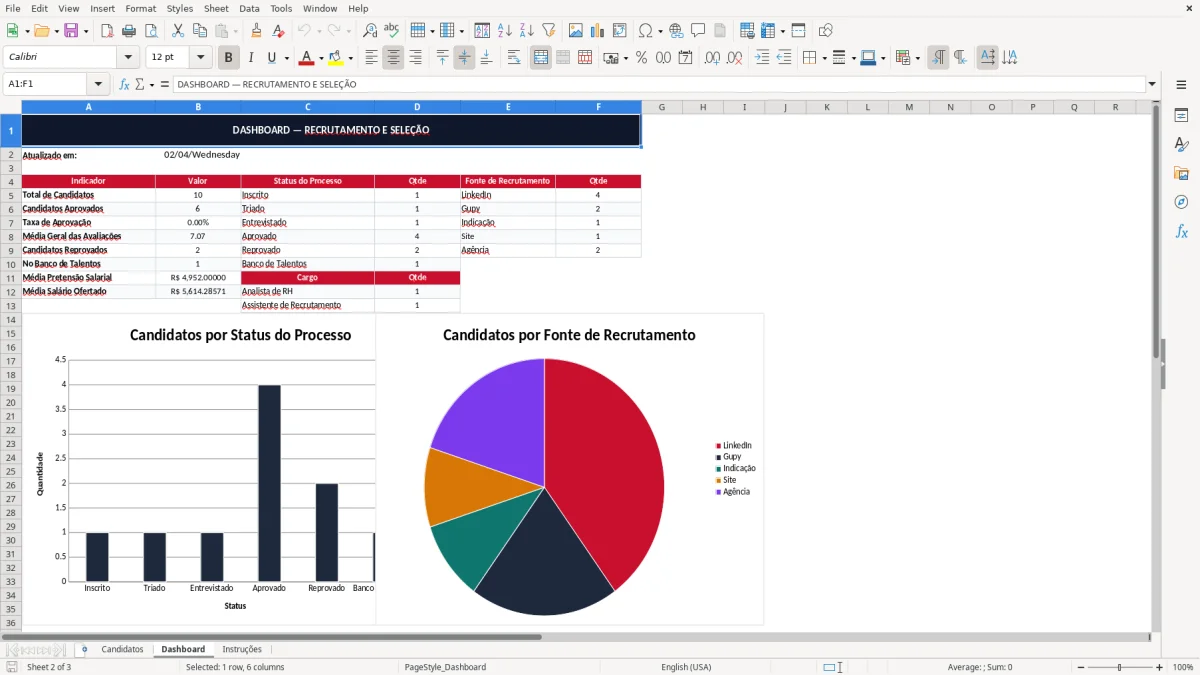The height and width of the screenshot is (675, 1200).
Task: Insert an image
Action: (x=575, y=31)
